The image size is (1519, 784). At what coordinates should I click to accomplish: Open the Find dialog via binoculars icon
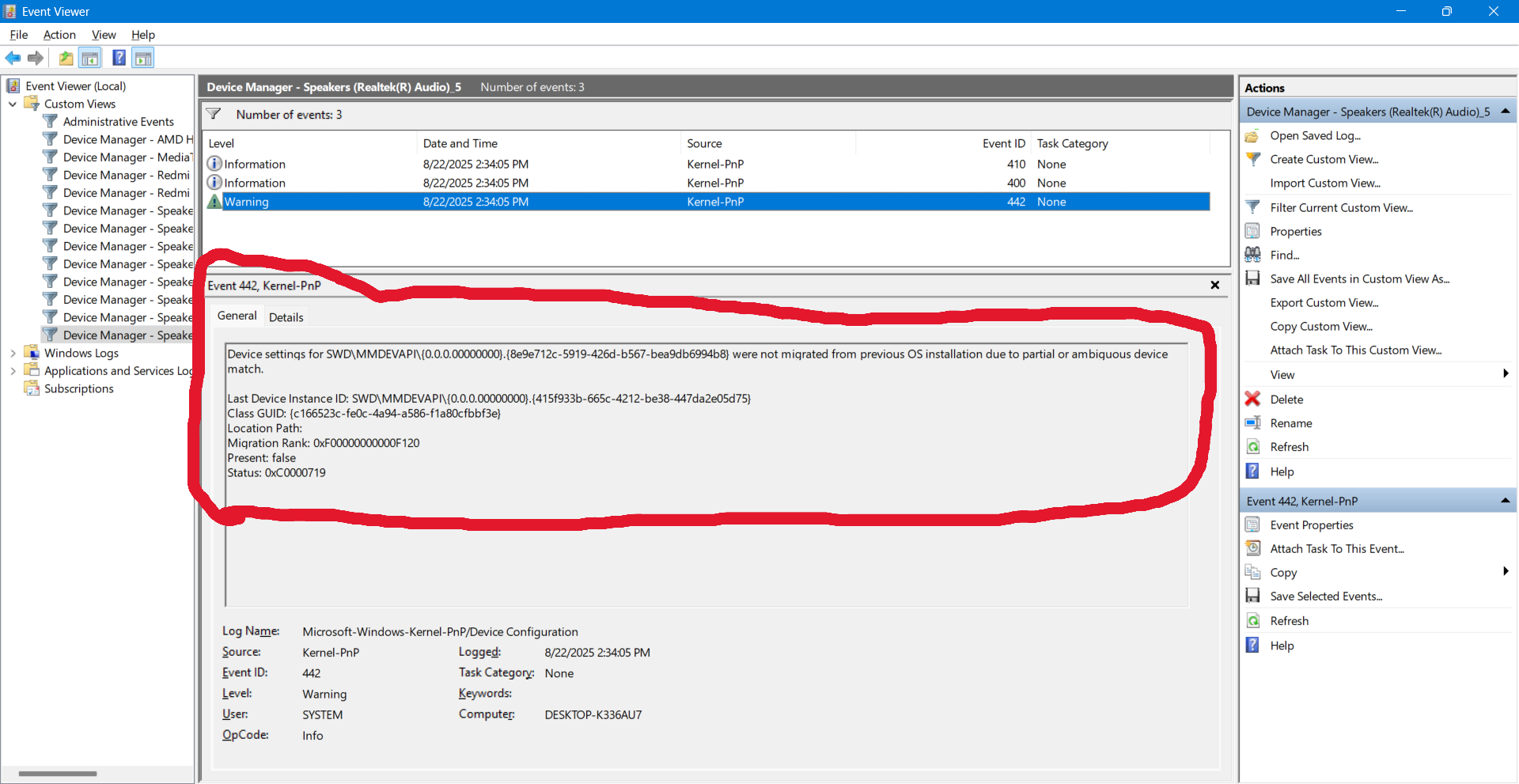point(1253,254)
